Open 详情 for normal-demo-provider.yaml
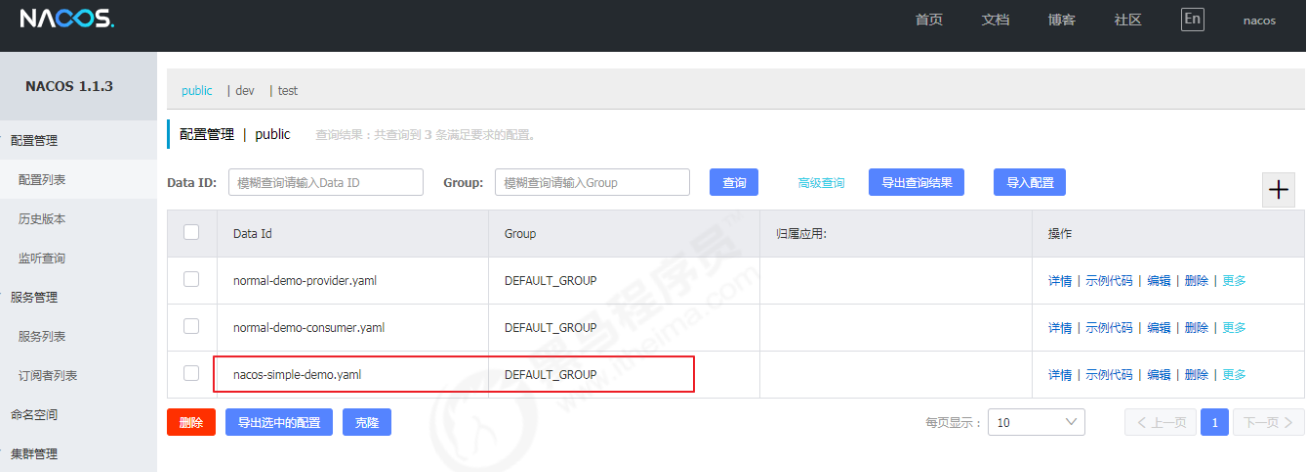Viewport: 1308px width, 472px height. click(1060, 281)
